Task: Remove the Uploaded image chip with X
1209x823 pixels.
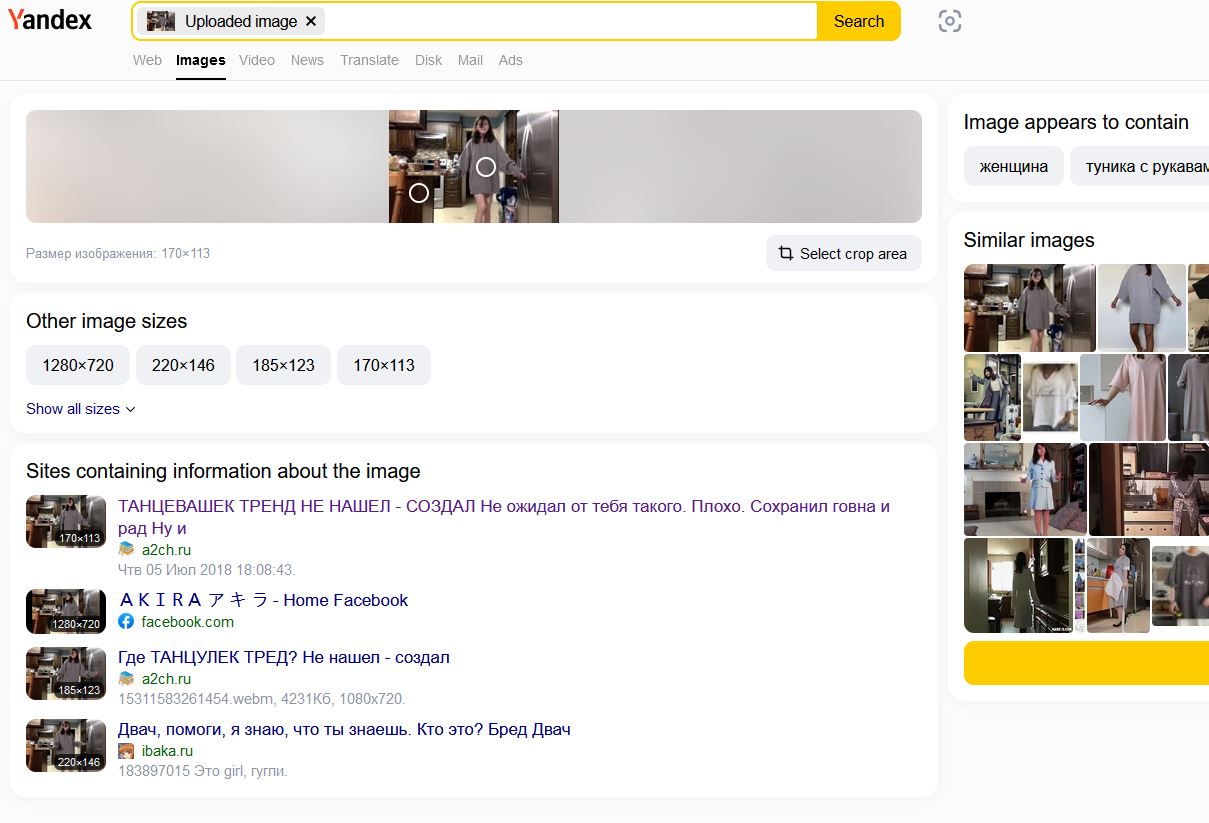Action: [x=311, y=21]
